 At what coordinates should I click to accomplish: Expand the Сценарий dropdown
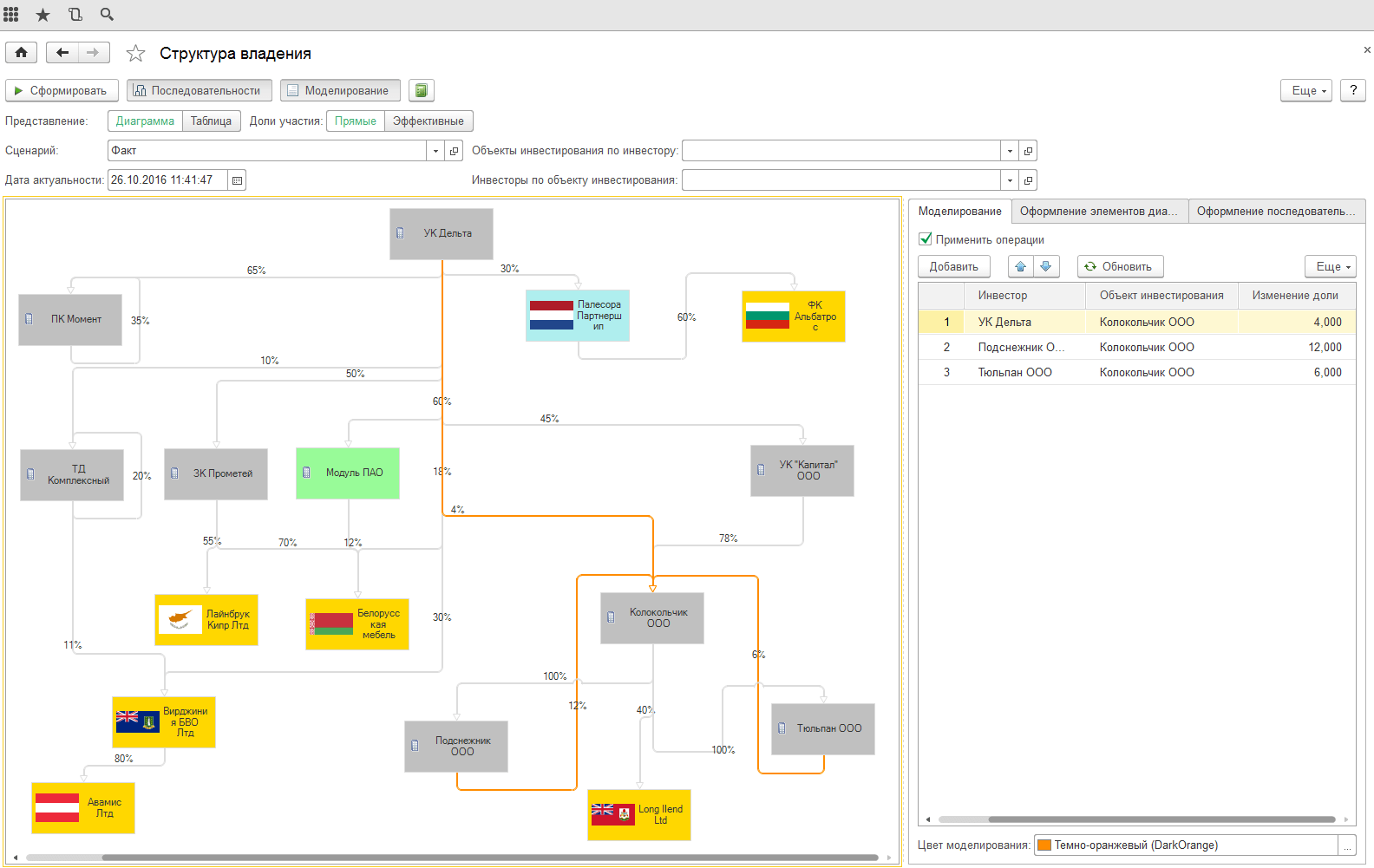tap(435, 151)
